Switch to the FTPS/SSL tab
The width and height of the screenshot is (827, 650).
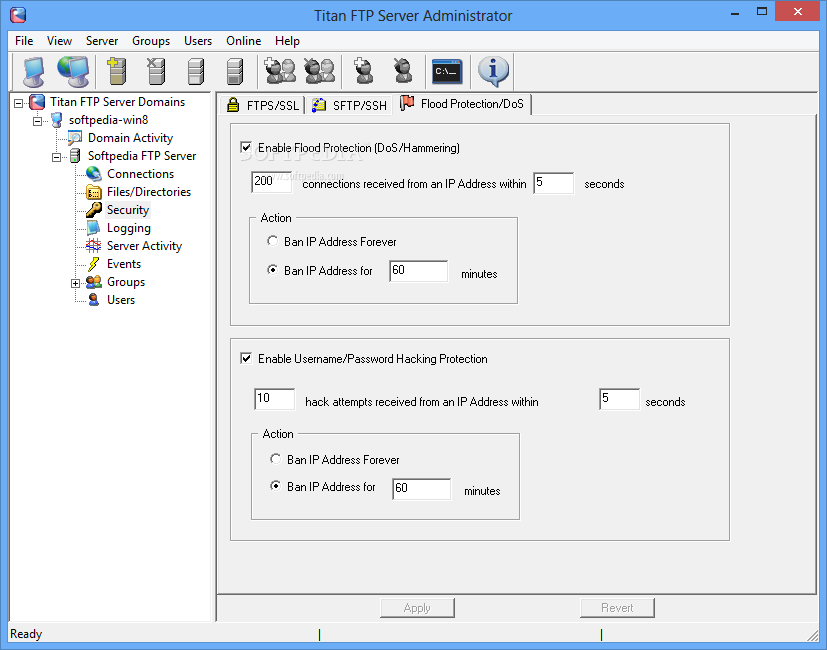[263, 105]
